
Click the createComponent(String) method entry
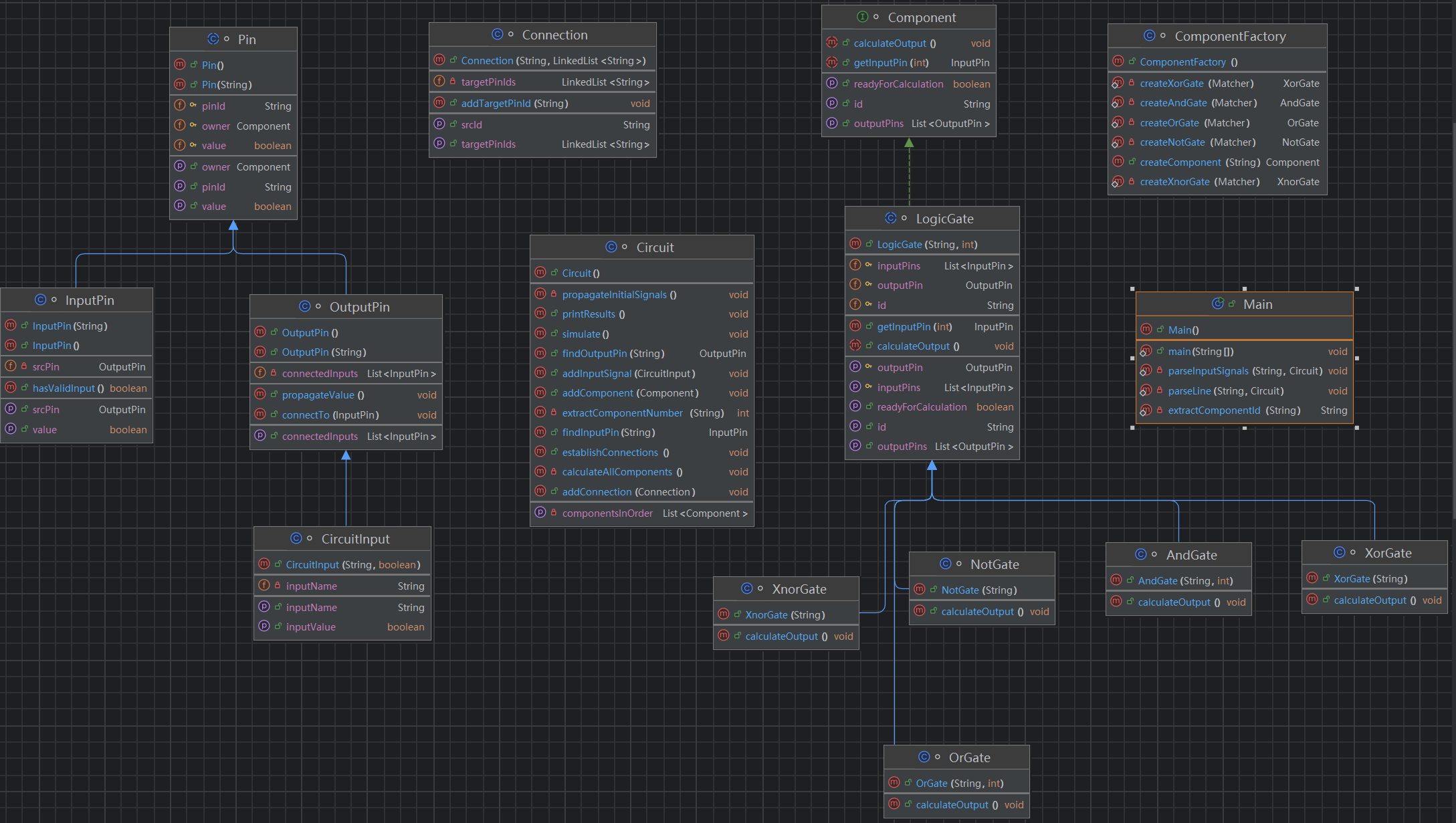point(1180,162)
